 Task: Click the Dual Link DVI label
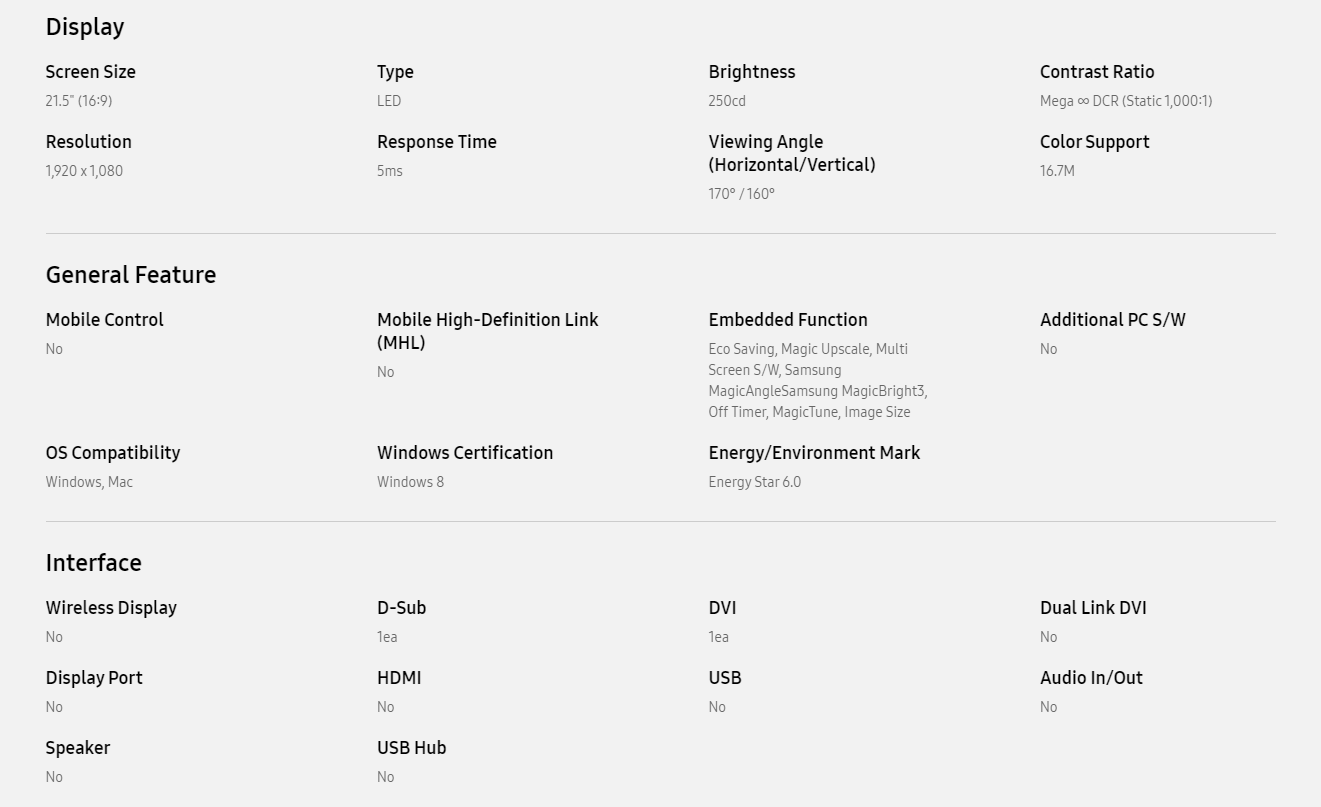pyautogui.click(x=1092, y=608)
